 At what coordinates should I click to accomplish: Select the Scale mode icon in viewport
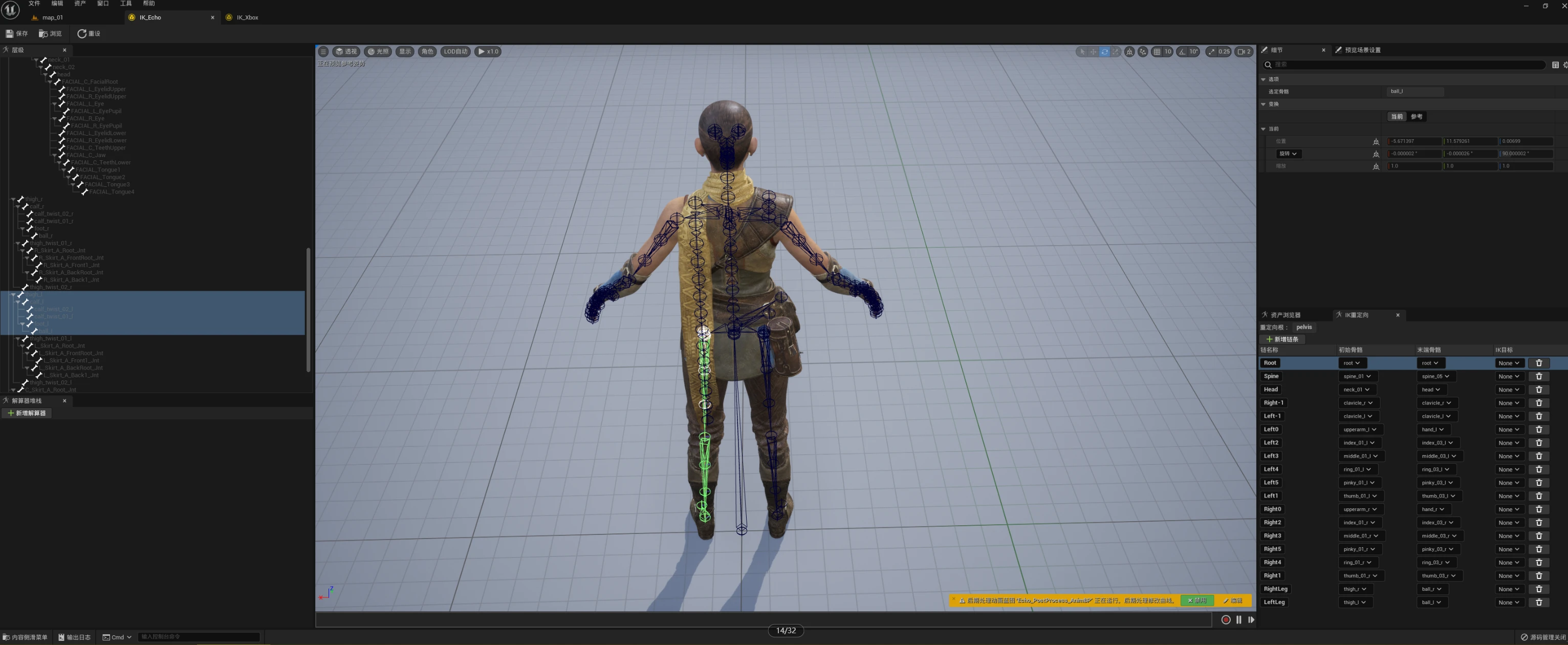tap(1116, 52)
